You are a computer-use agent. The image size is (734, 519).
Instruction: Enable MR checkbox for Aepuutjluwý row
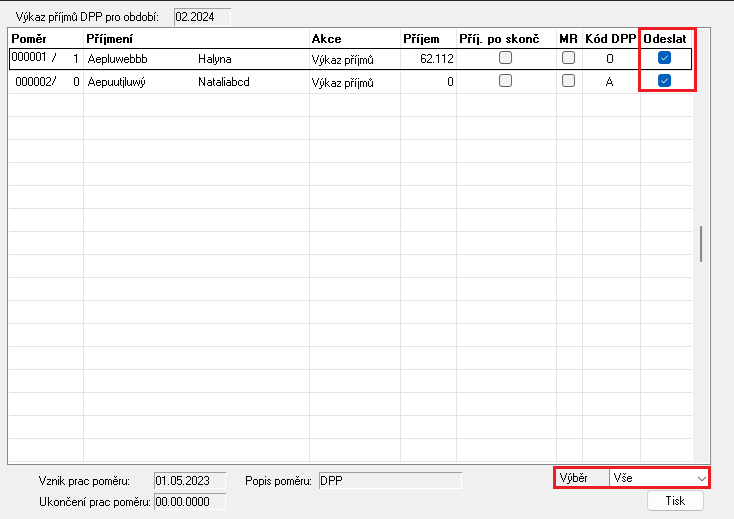pos(568,80)
